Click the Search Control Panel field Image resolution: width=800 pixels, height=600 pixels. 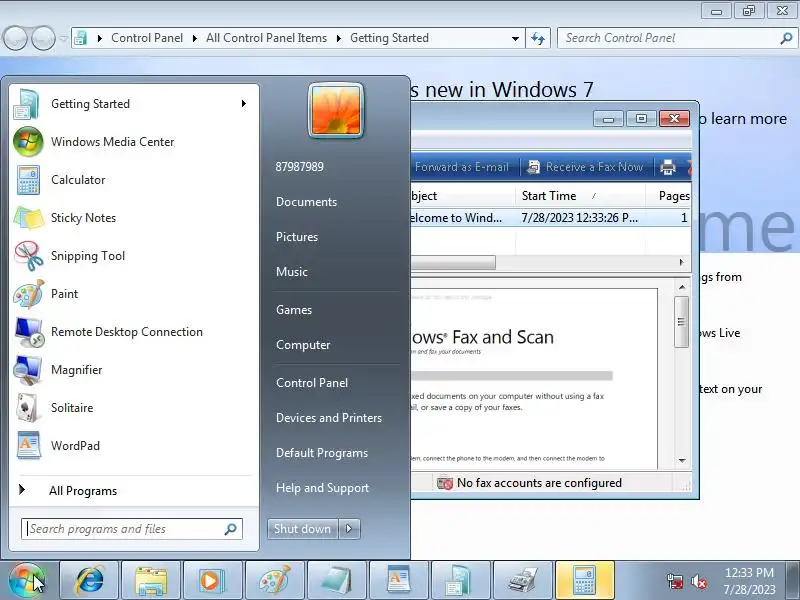pyautogui.click(x=676, y=38)
